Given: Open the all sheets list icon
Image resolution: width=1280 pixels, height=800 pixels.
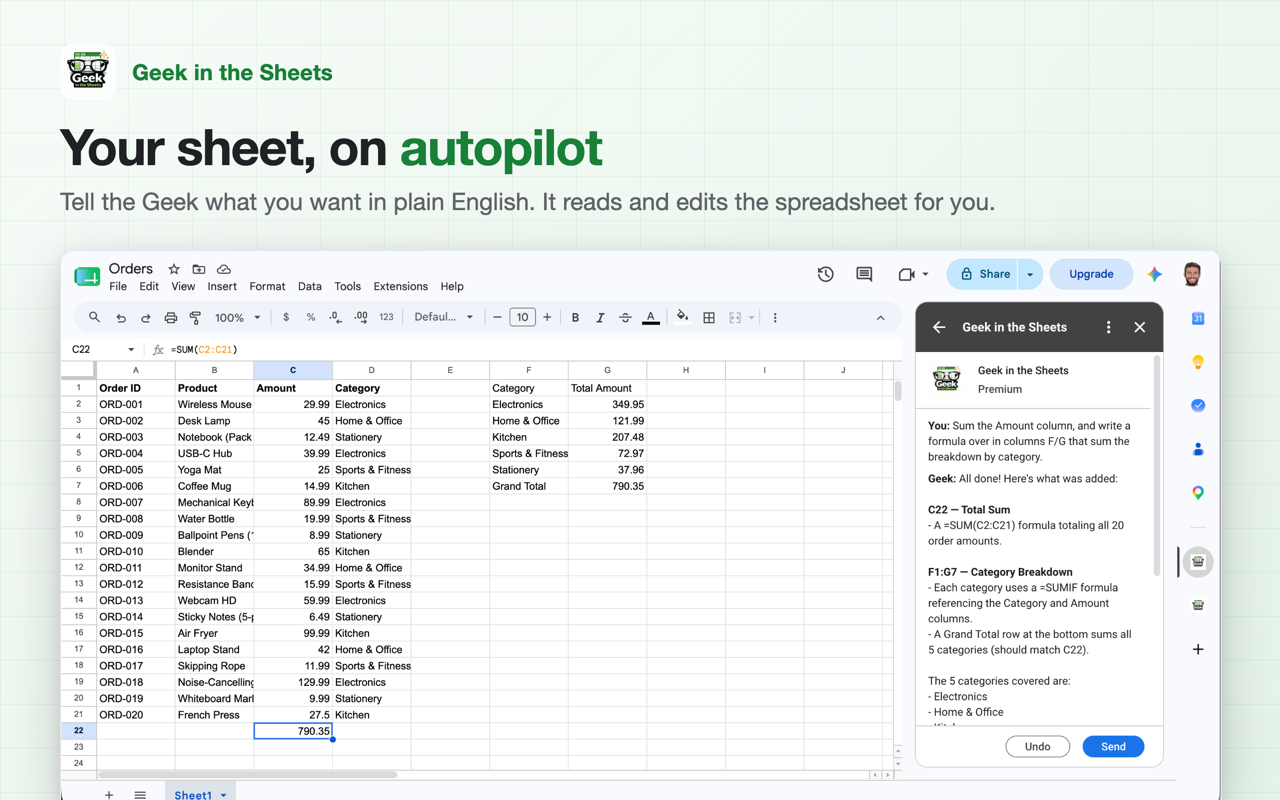Looking at the screenshot, I should [140, 795].
